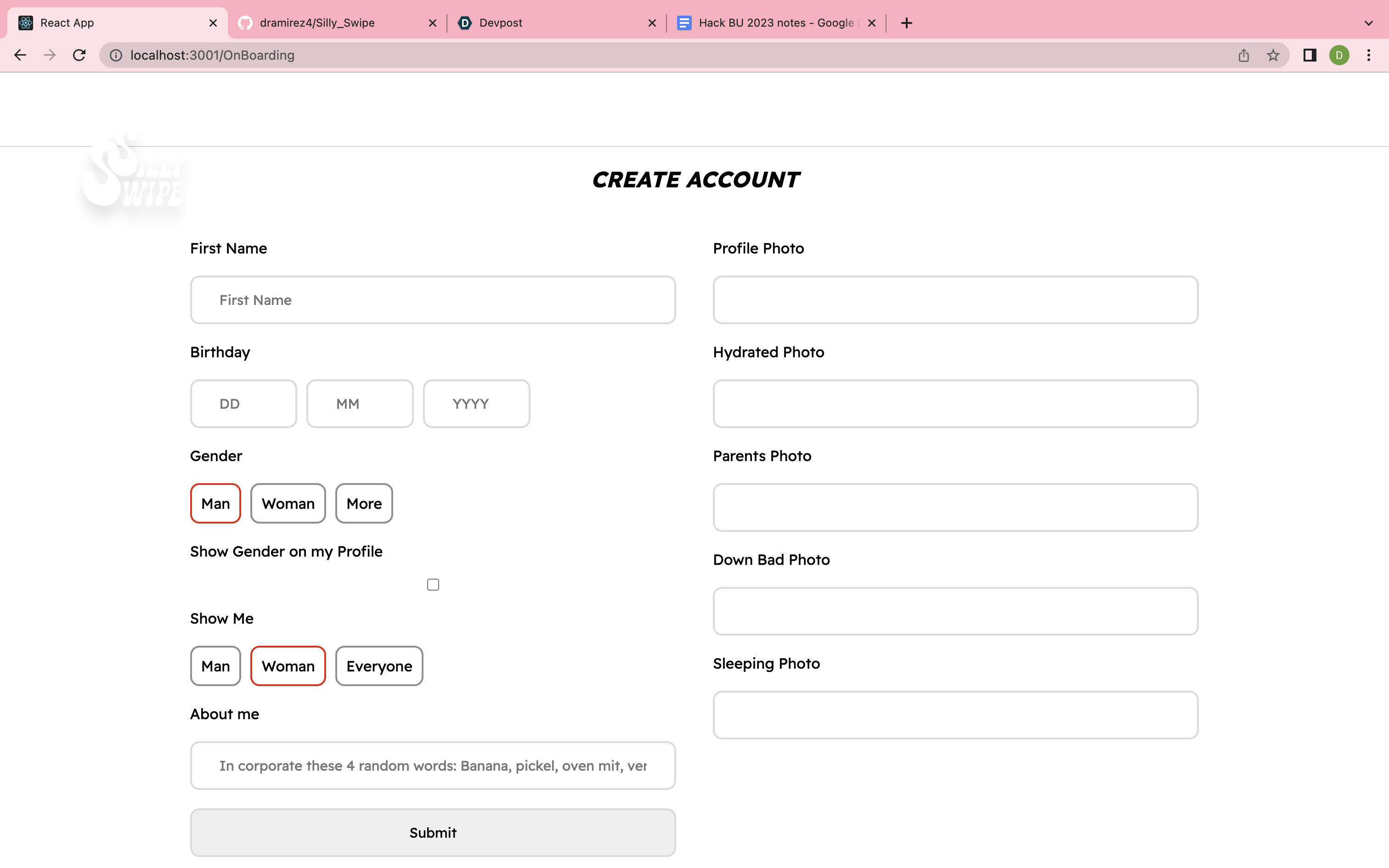Select Everyone under Show Me

point(379,666)
